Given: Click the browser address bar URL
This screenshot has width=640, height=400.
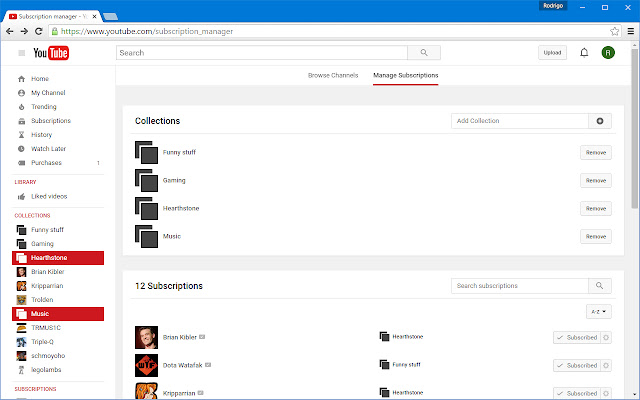Looking at the screenshot, I should (x=147, y=31).
